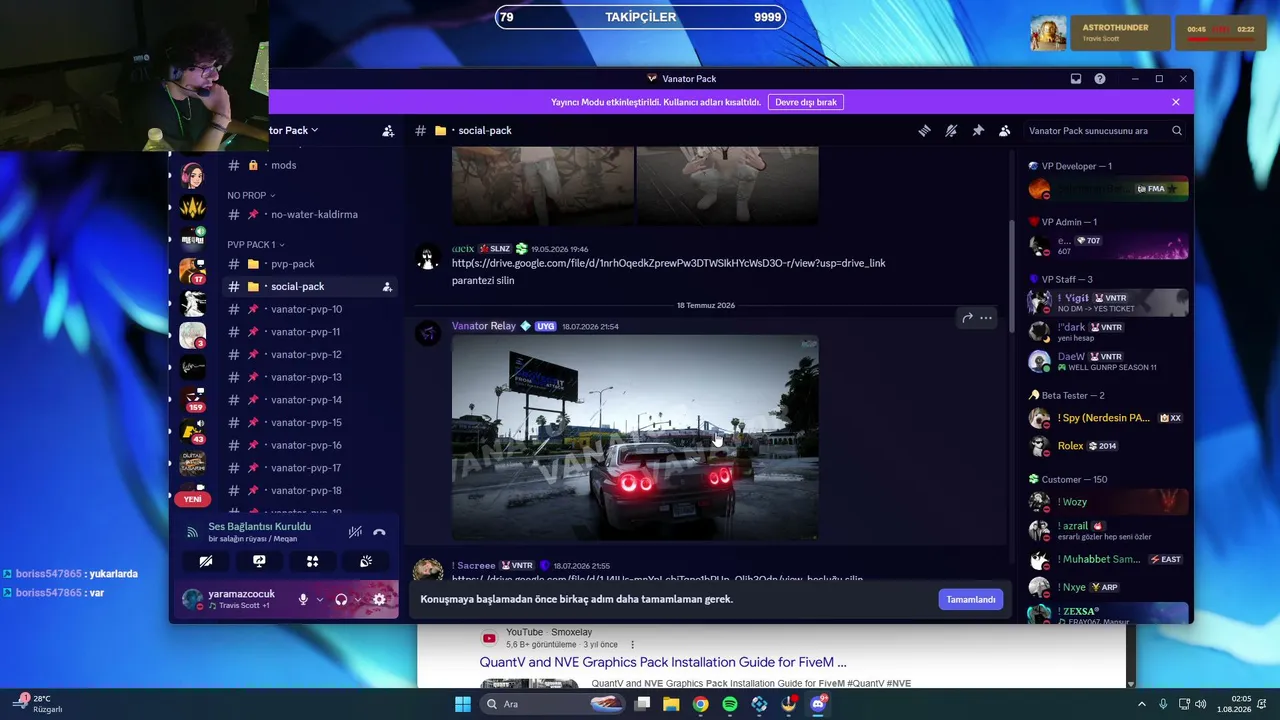Image resolution: width=1280 pixels, height=720 pixels.
Task: Open Windows Start menu
Action: point(462,704)
